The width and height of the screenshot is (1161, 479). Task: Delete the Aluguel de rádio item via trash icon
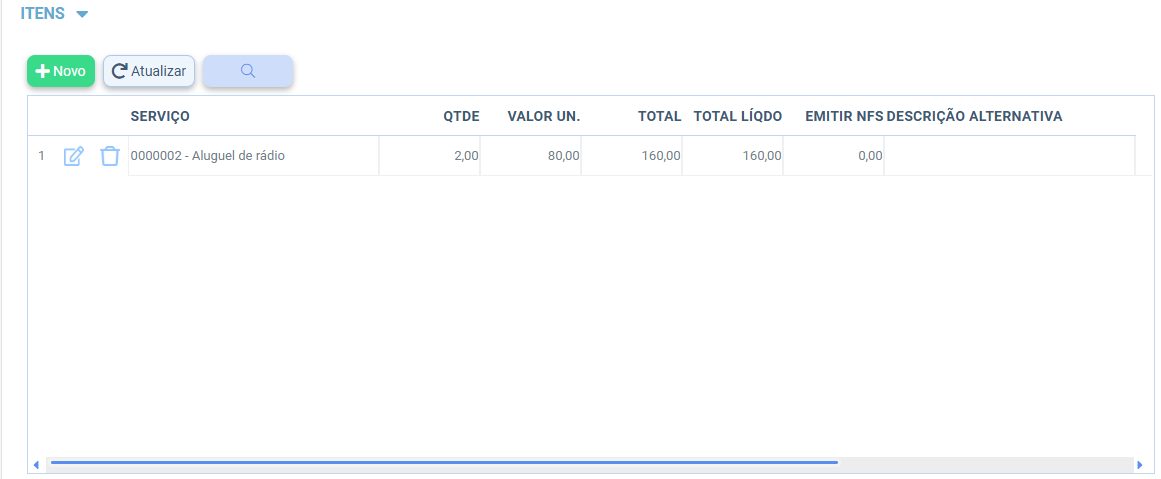pyautogui.click(x=110, y=156)
